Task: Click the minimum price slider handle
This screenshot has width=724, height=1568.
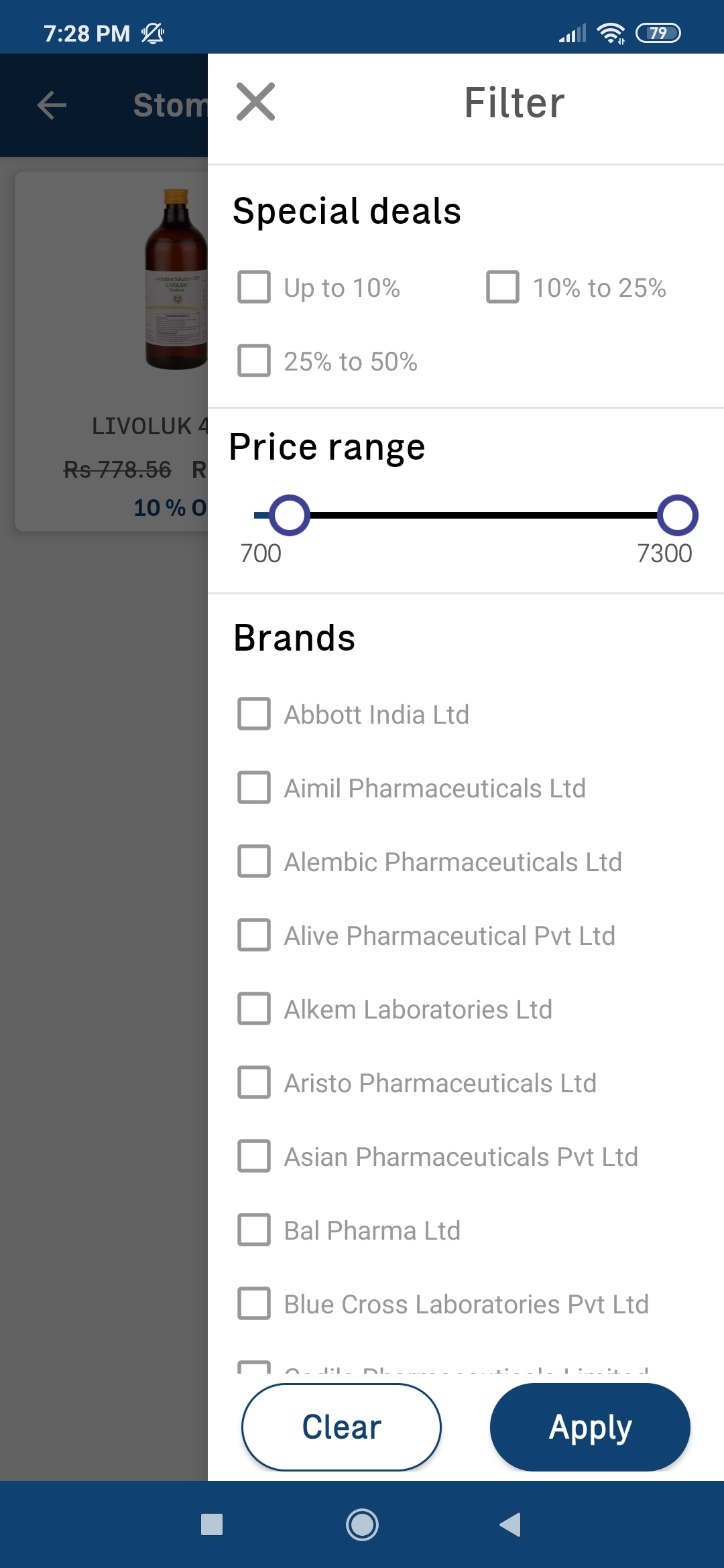Action: coord(290,515)
